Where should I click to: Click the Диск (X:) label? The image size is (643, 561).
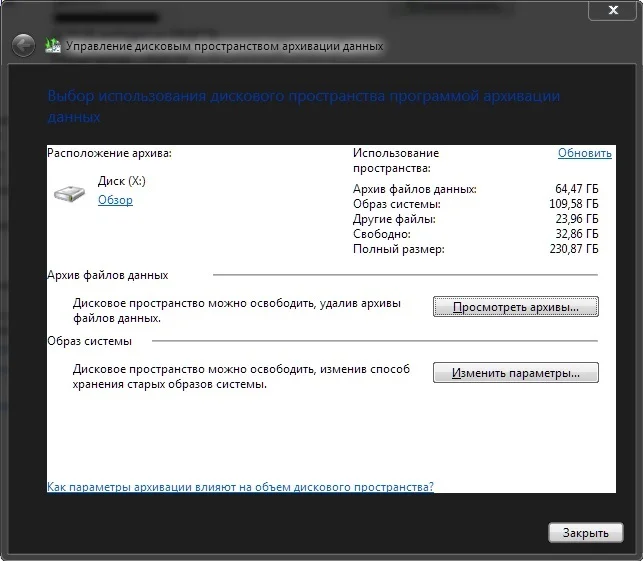pyautogui.click(x=122, y=181)
